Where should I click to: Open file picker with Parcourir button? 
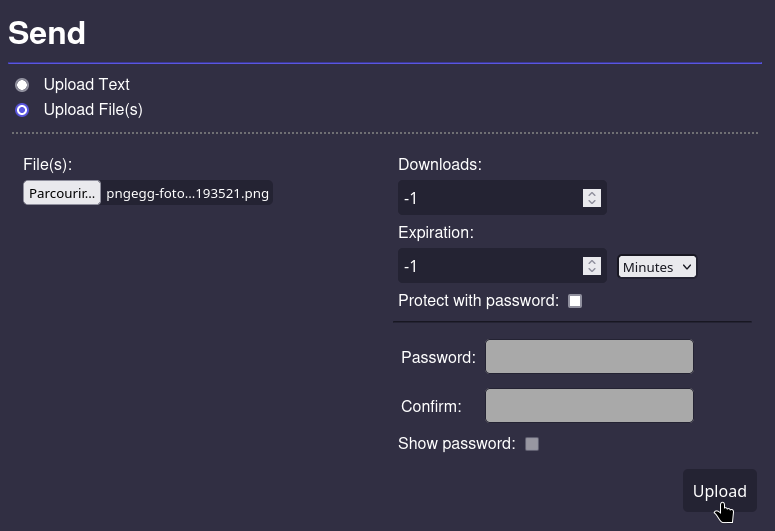(x=62, y=193)
